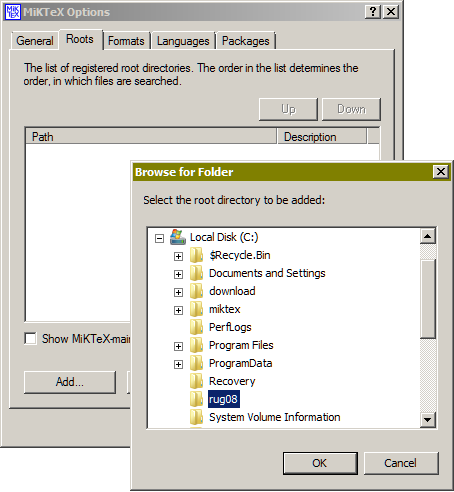Select the $Recycle.Bin label
This screenshot has width=454, height=492.
(240, 255)
